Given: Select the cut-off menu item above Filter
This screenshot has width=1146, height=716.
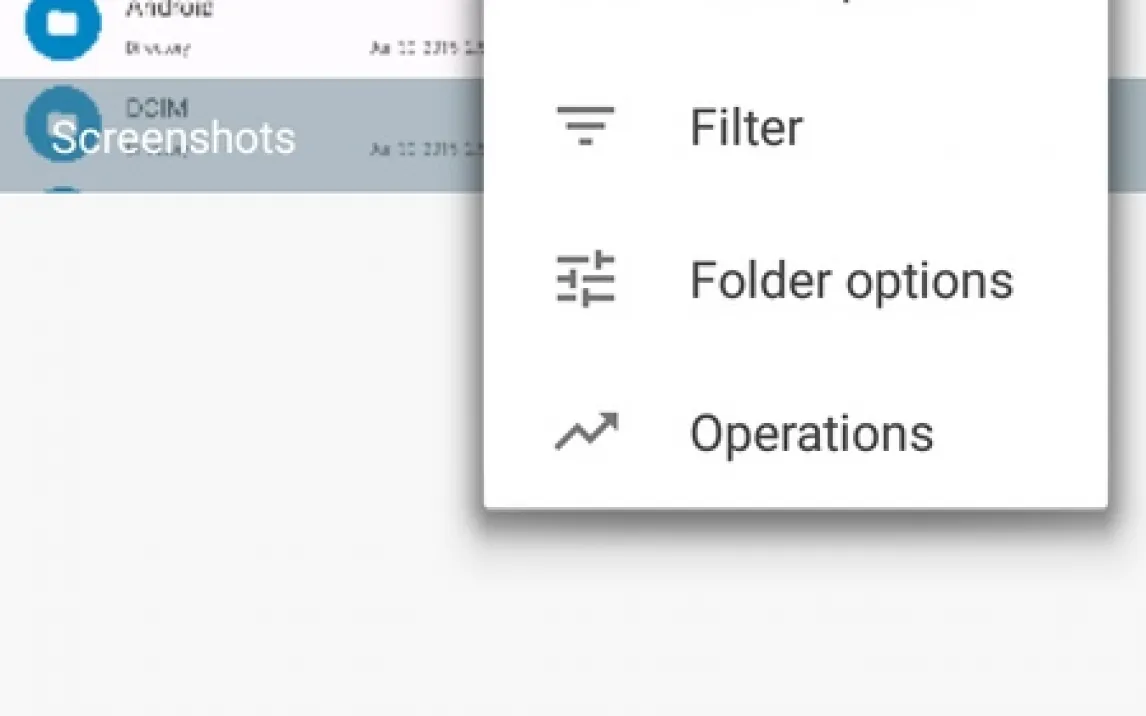Looking at the screenshot, I should tap(795, 12).
